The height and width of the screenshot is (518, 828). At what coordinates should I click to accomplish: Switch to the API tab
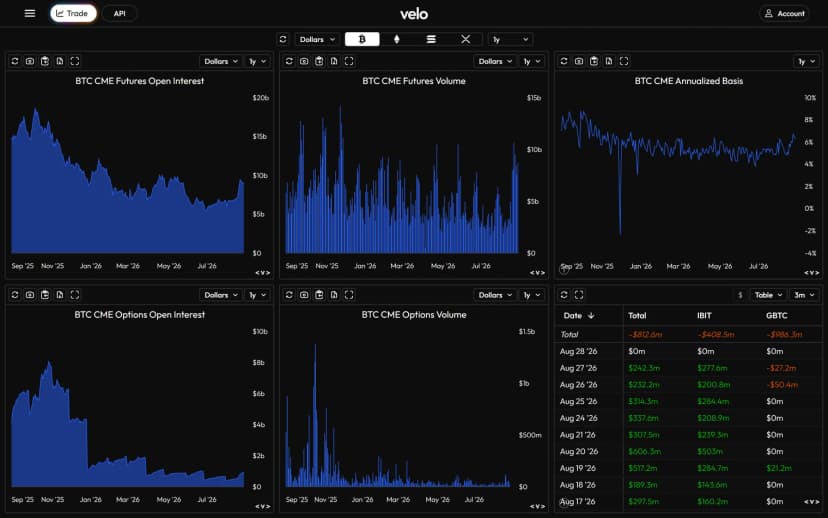(119, 13)
